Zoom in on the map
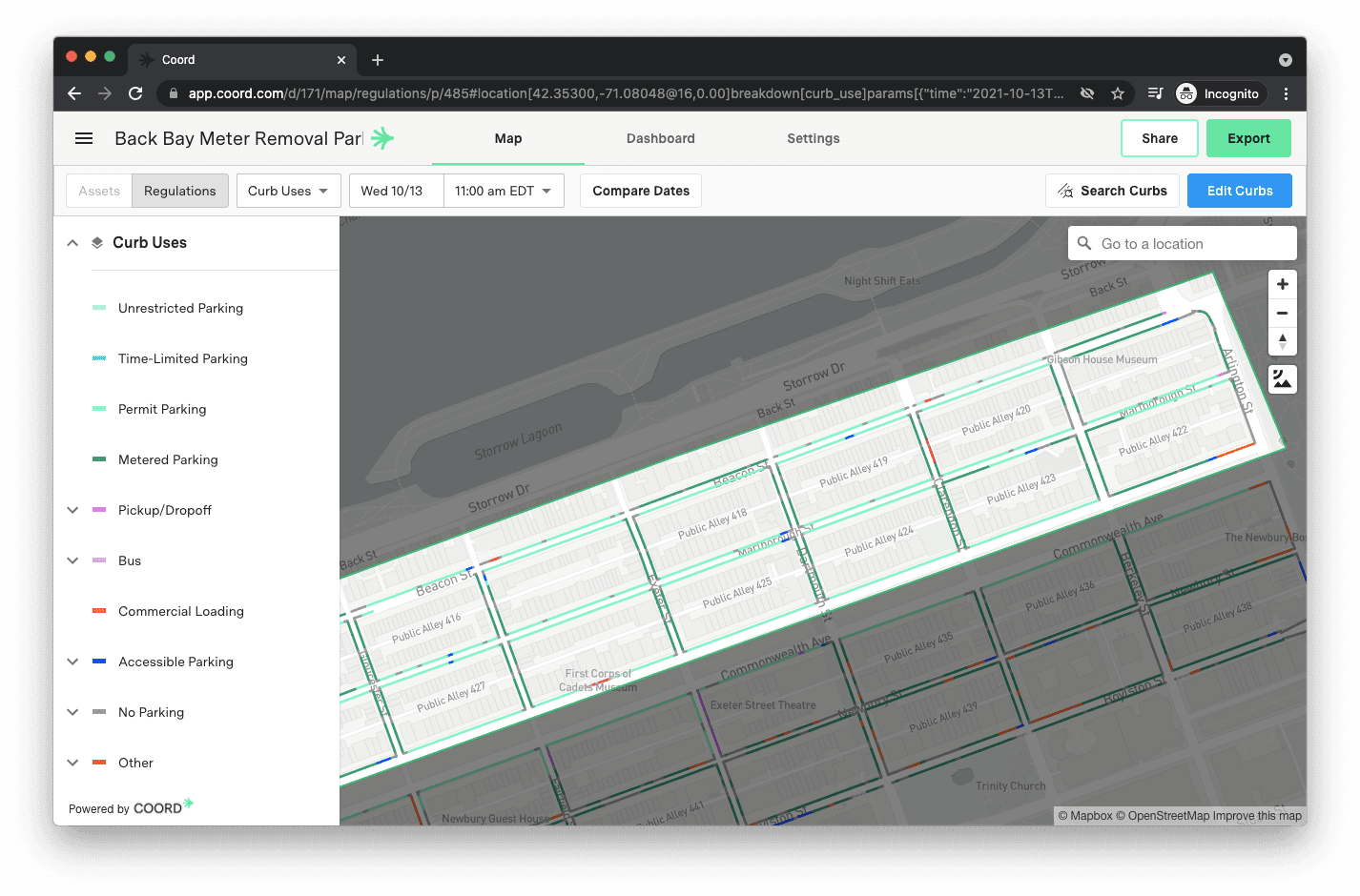The image size is (1360, 896). point(1283,284)
